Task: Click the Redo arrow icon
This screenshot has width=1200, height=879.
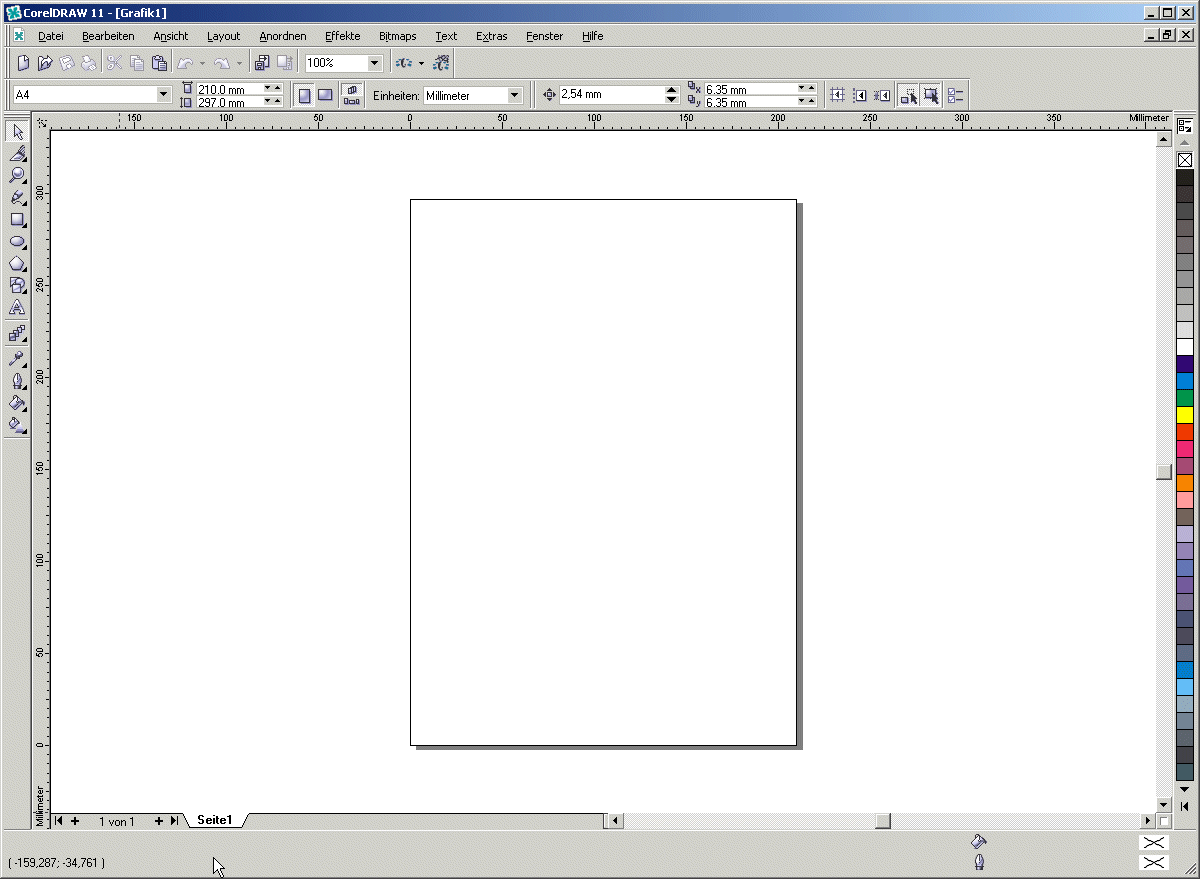Action: click(x=221, y=63)
